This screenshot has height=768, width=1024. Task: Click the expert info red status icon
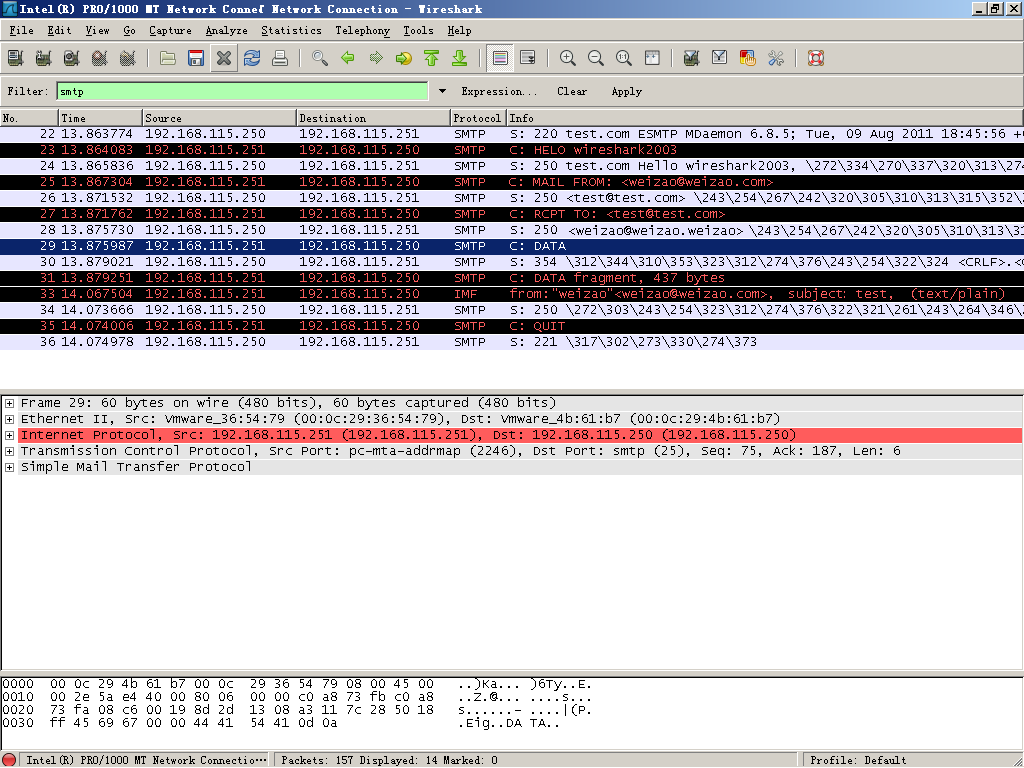tap(9, 760)
